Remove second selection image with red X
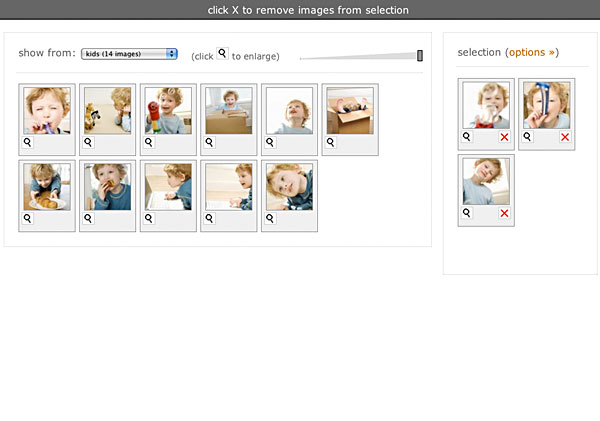 tap(564, 136)
